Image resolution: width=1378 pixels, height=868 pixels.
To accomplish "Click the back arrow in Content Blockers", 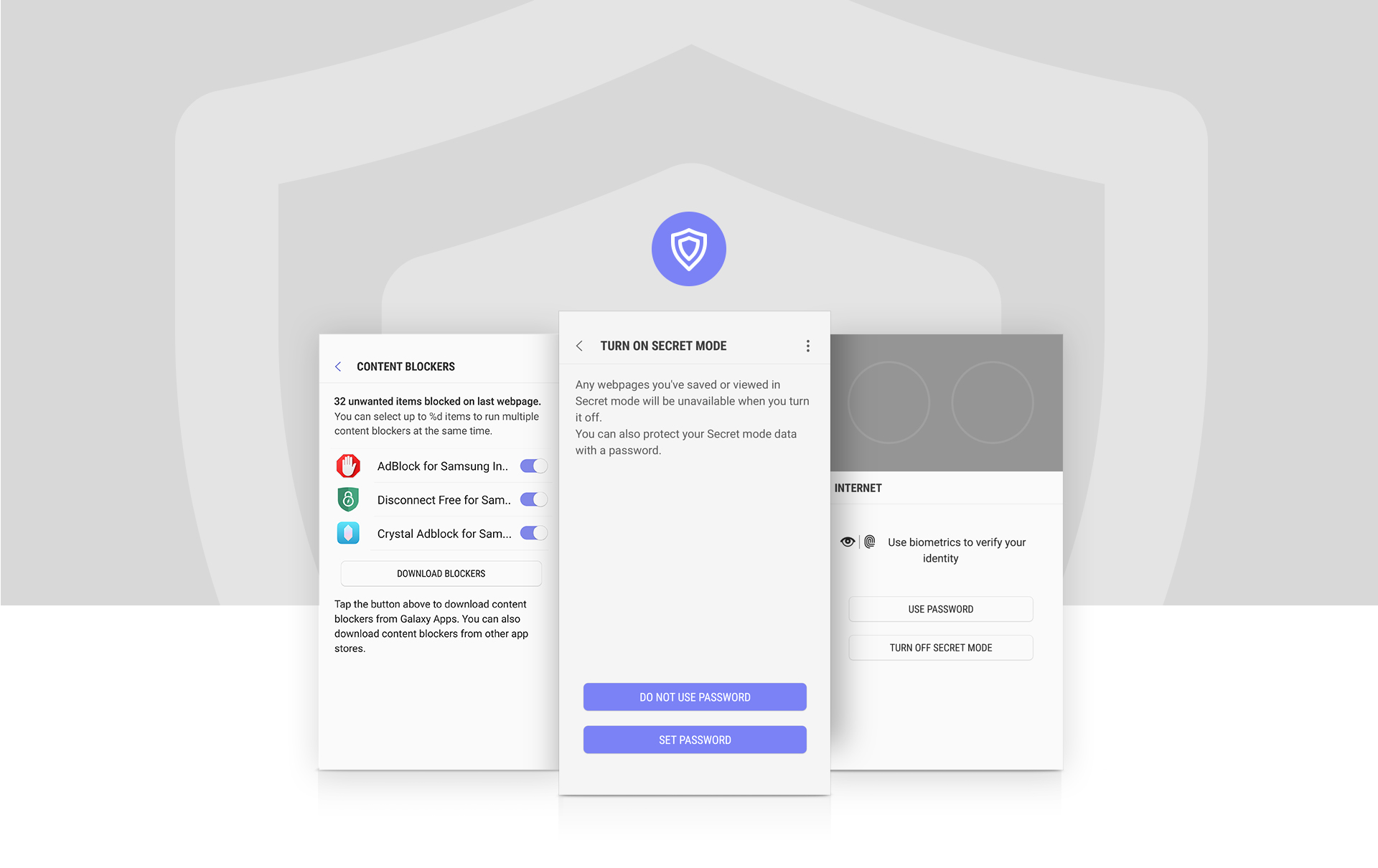I will pyautogui.click(x=339, y=366).
